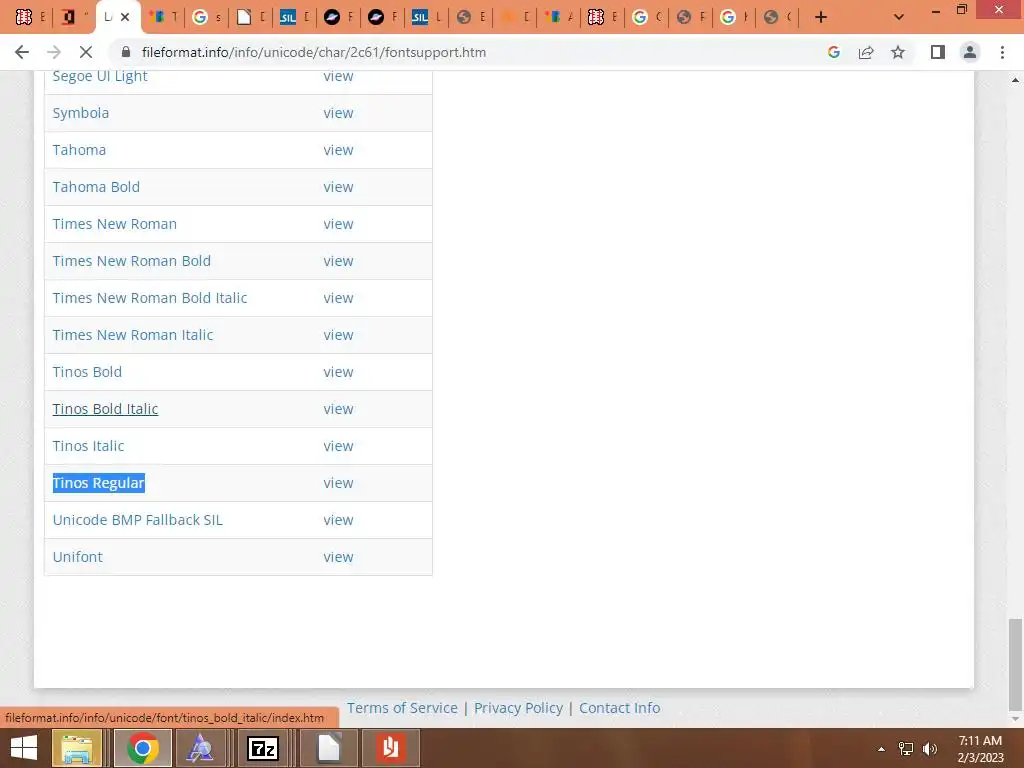Switch to the orange icon tab
The height and width of the screenshot is (768, 1024).
[515, 17]
